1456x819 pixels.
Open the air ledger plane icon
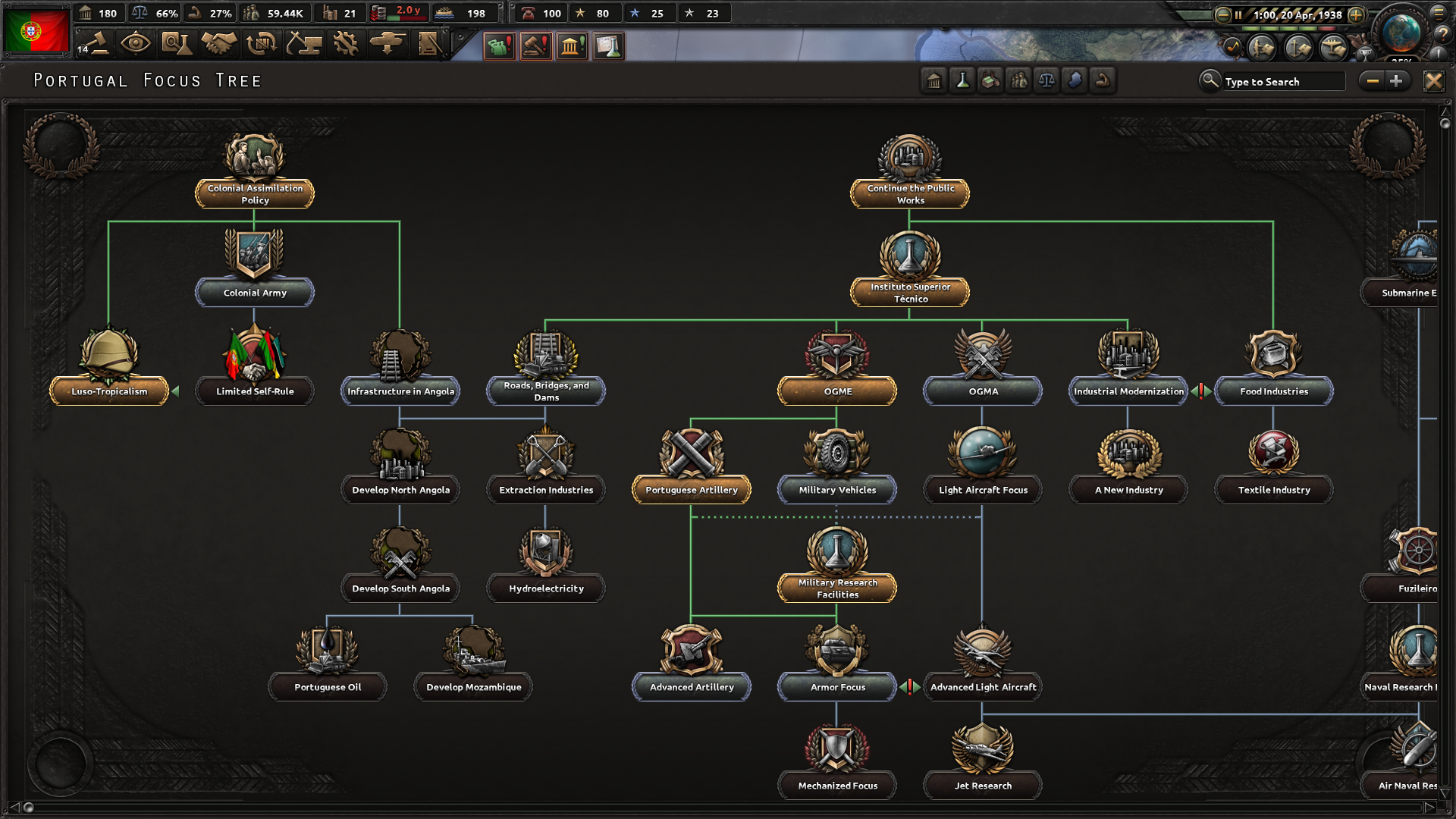point(1334,48)
